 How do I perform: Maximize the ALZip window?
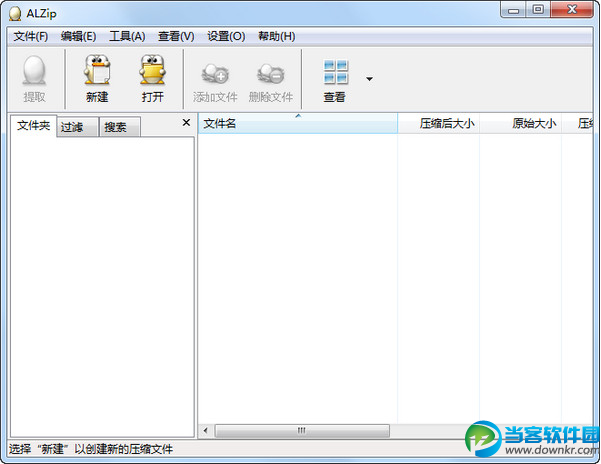pyautogui.click(x=538, y=10)
